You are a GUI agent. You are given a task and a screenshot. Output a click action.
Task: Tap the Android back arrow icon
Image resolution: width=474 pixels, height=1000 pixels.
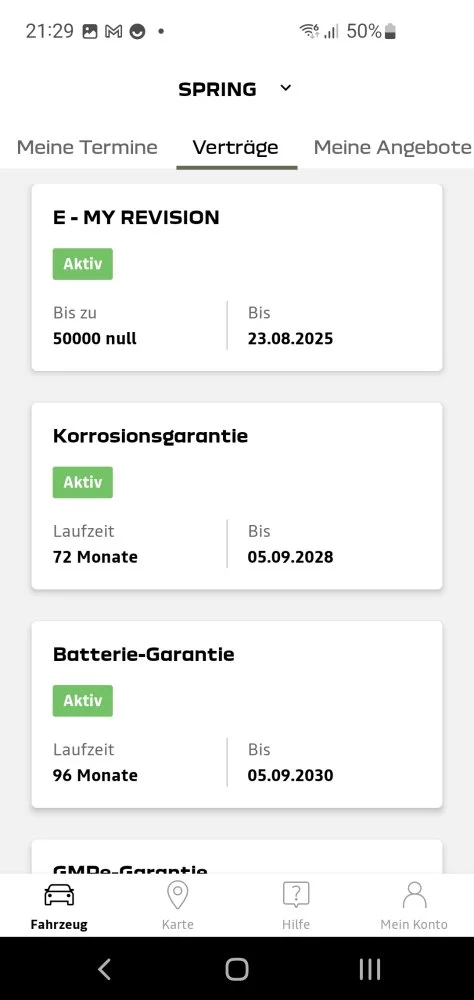tap(104, 969)
